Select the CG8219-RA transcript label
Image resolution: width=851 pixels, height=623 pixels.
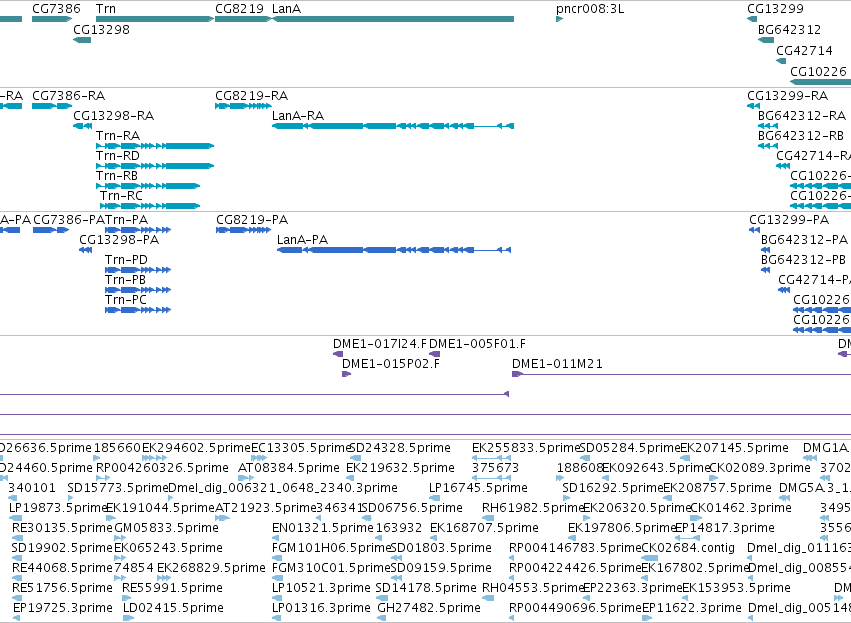[x=252, y=96]
